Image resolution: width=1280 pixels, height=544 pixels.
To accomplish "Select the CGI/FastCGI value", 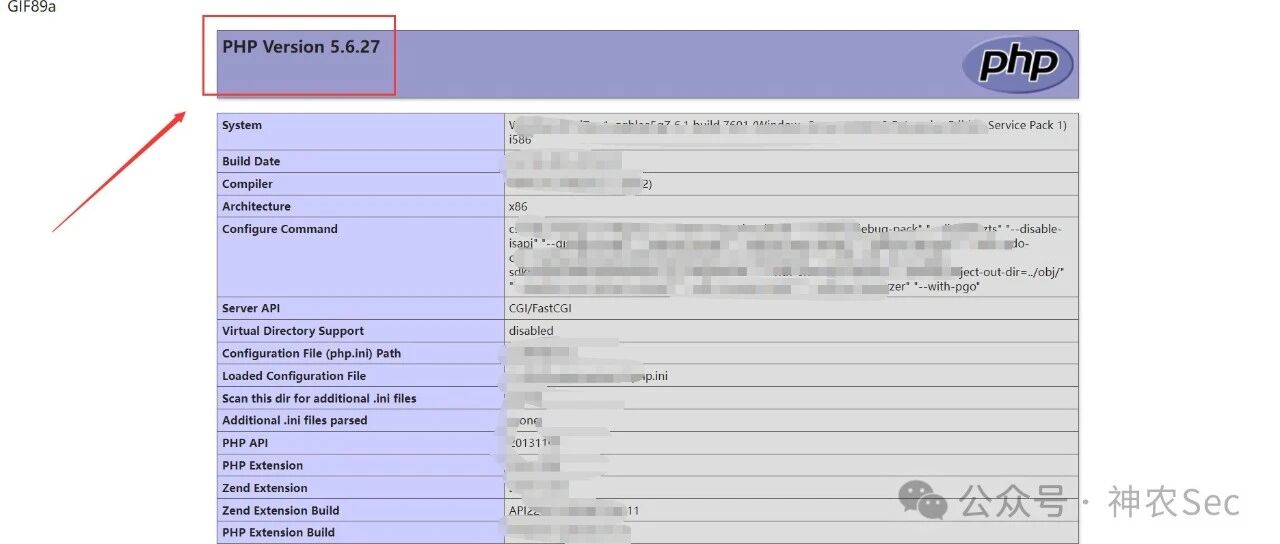I will tap(540, 308).
